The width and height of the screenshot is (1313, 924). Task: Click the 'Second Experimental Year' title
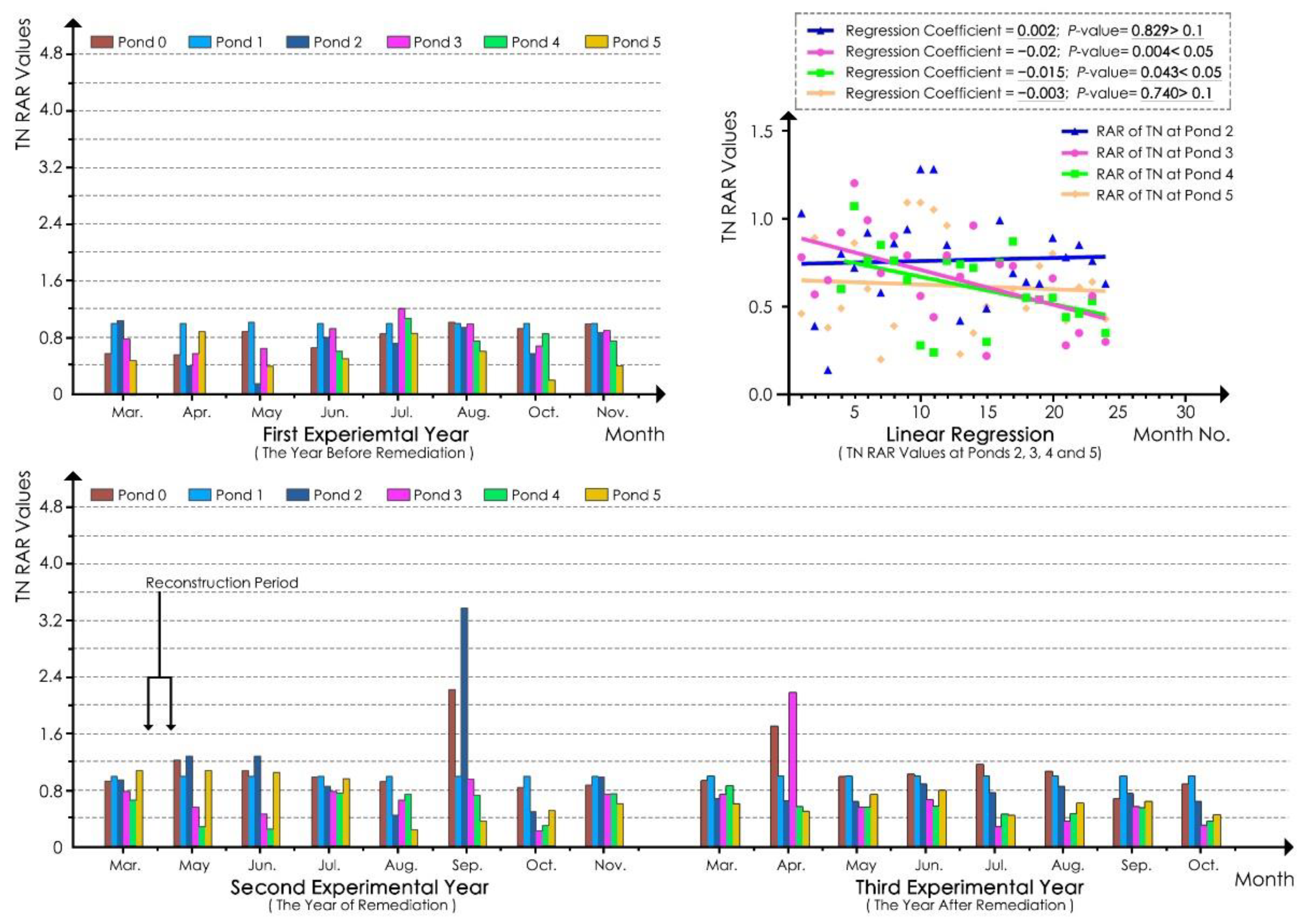[x=359, y=887]
